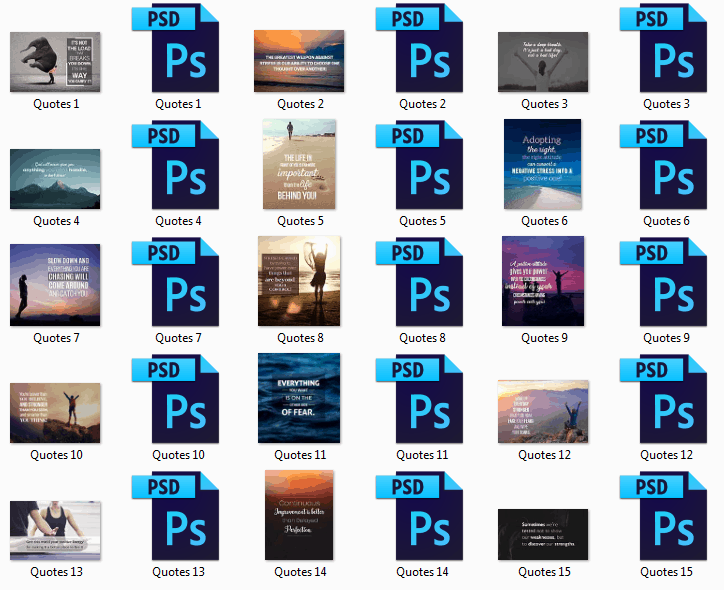Click the Quotes 10 label under PSD icon
The image size is (724, 590).
[x=178, y=455]
